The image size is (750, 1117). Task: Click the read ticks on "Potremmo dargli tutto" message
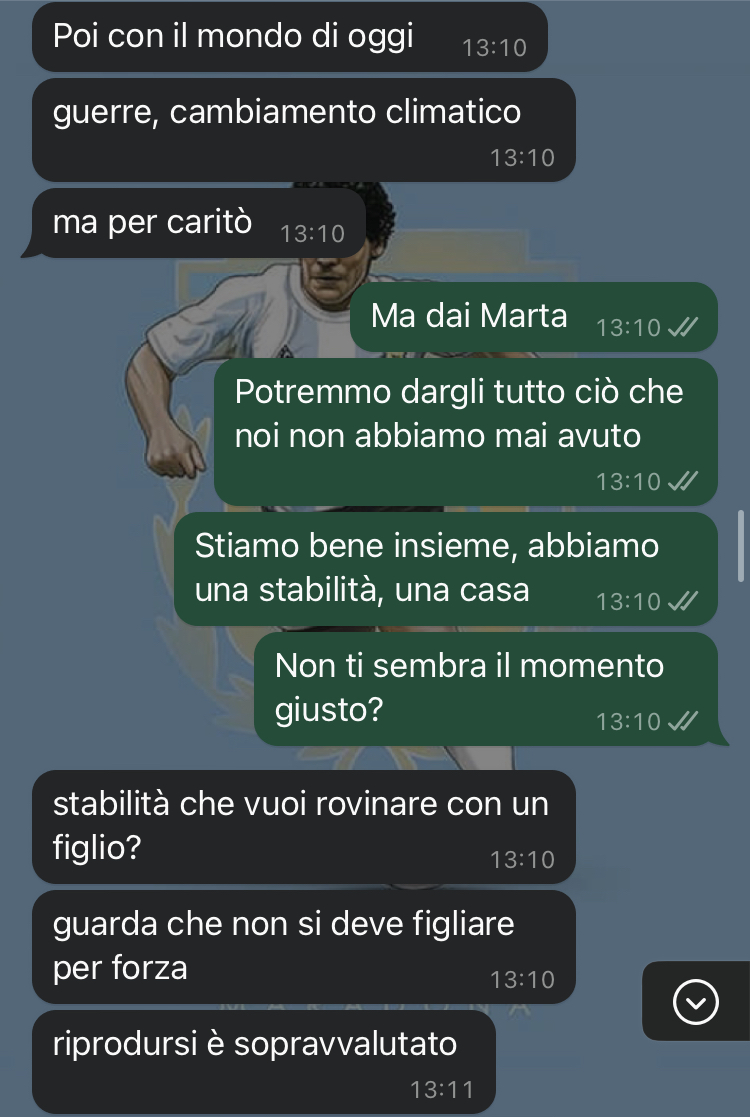click(682, 482)
